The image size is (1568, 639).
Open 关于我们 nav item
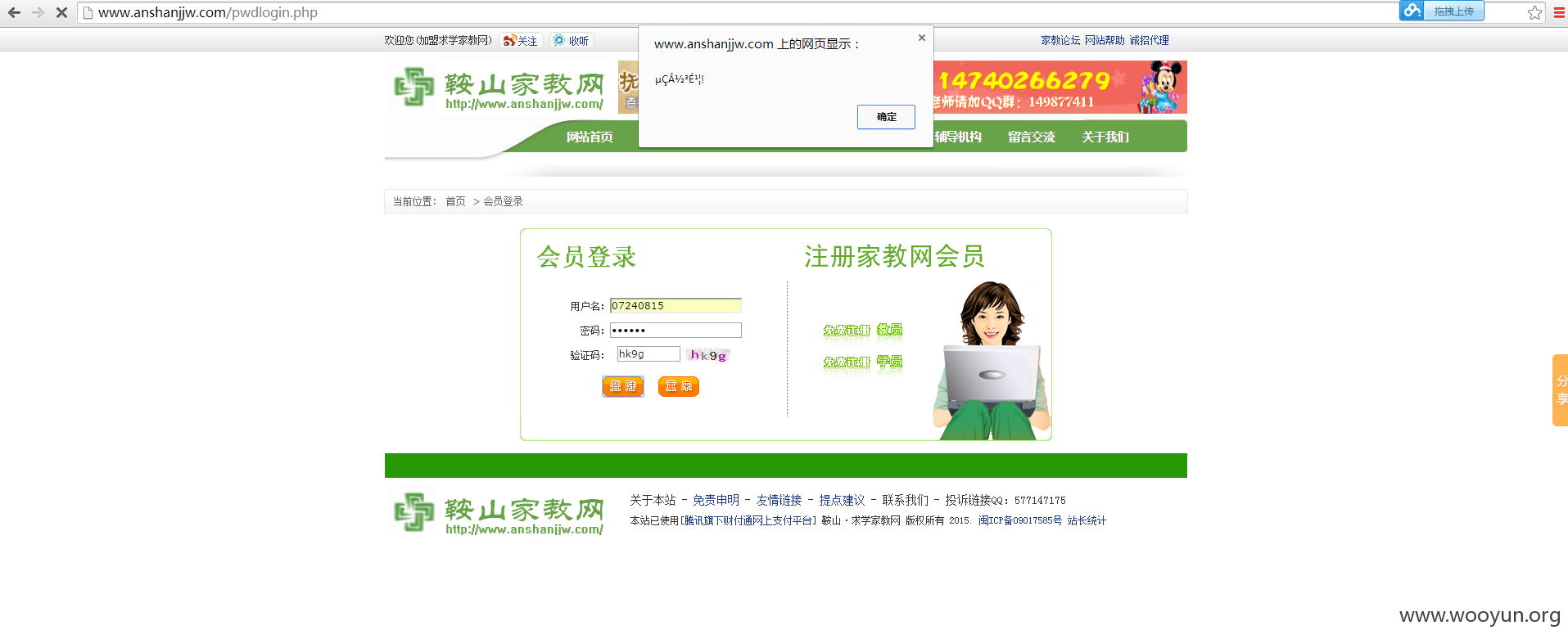point(1105,137)
